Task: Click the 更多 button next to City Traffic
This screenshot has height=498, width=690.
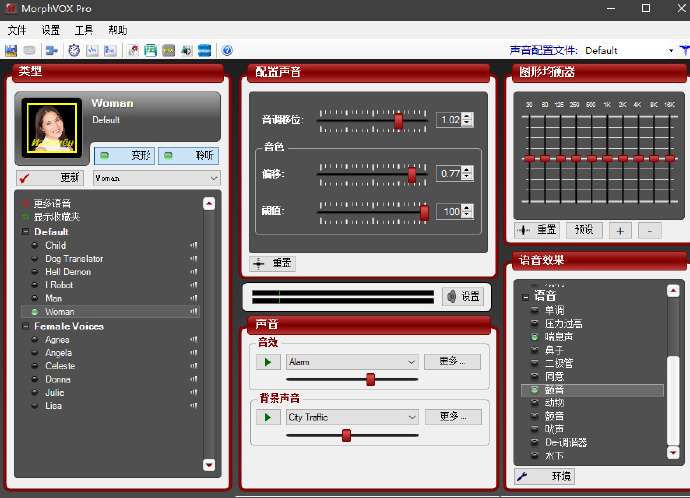Action: click(453, 417)
